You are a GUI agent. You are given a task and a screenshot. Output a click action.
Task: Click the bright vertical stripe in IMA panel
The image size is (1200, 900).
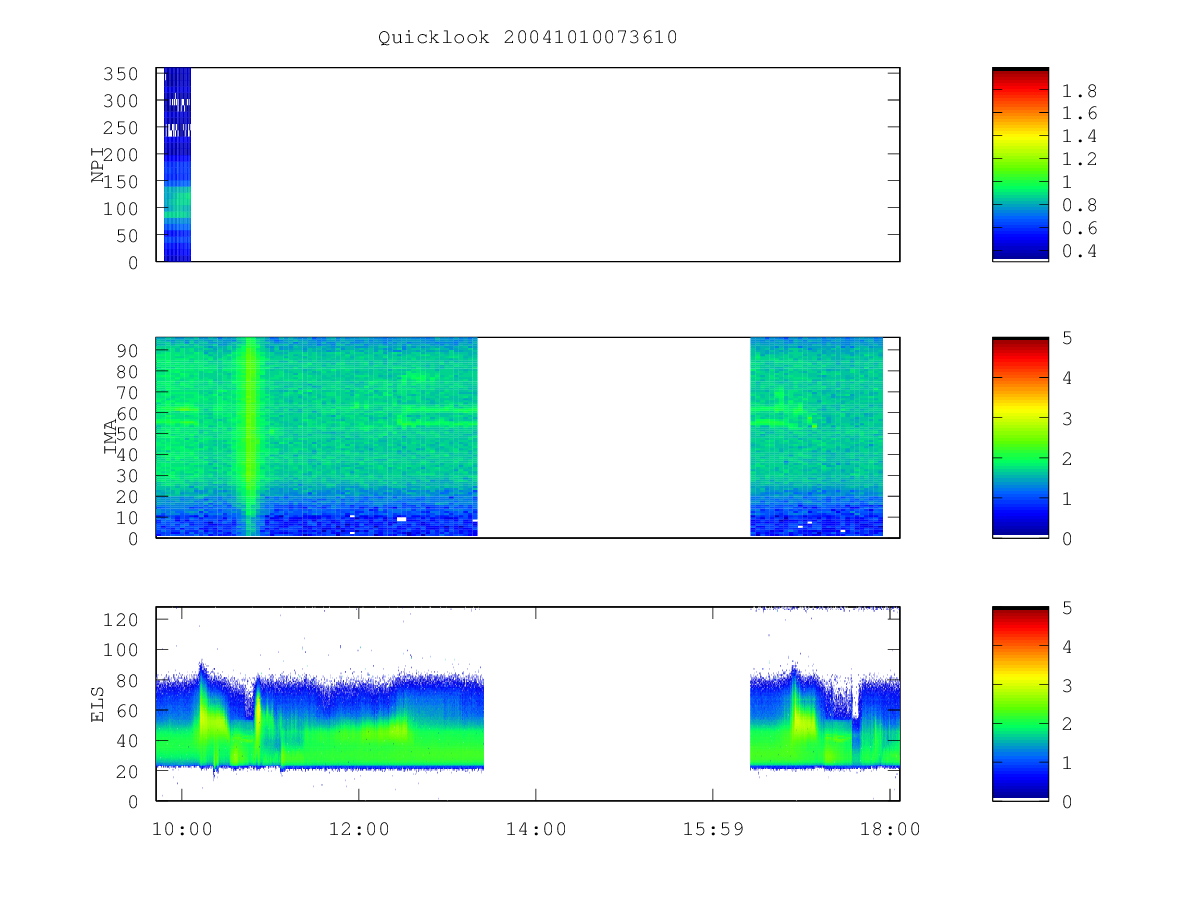click(x=250, y=437)
